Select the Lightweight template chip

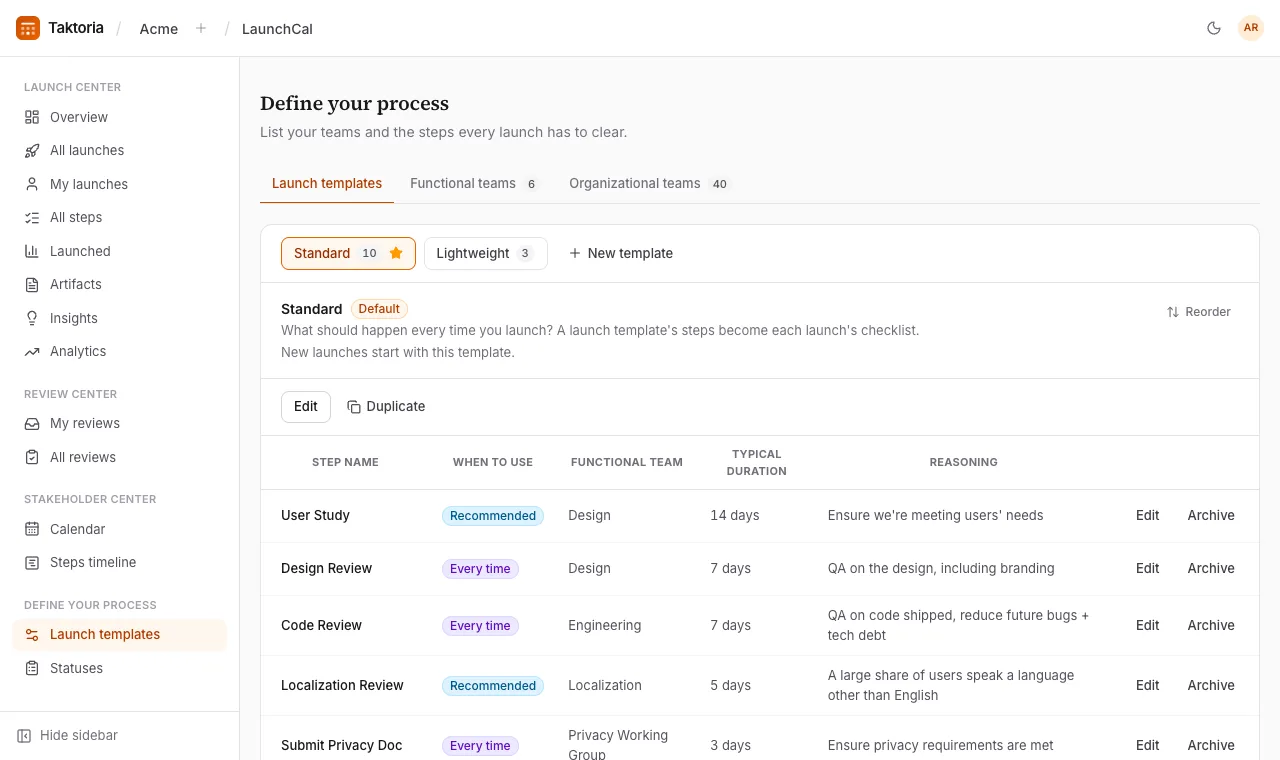tap(485, 253)
